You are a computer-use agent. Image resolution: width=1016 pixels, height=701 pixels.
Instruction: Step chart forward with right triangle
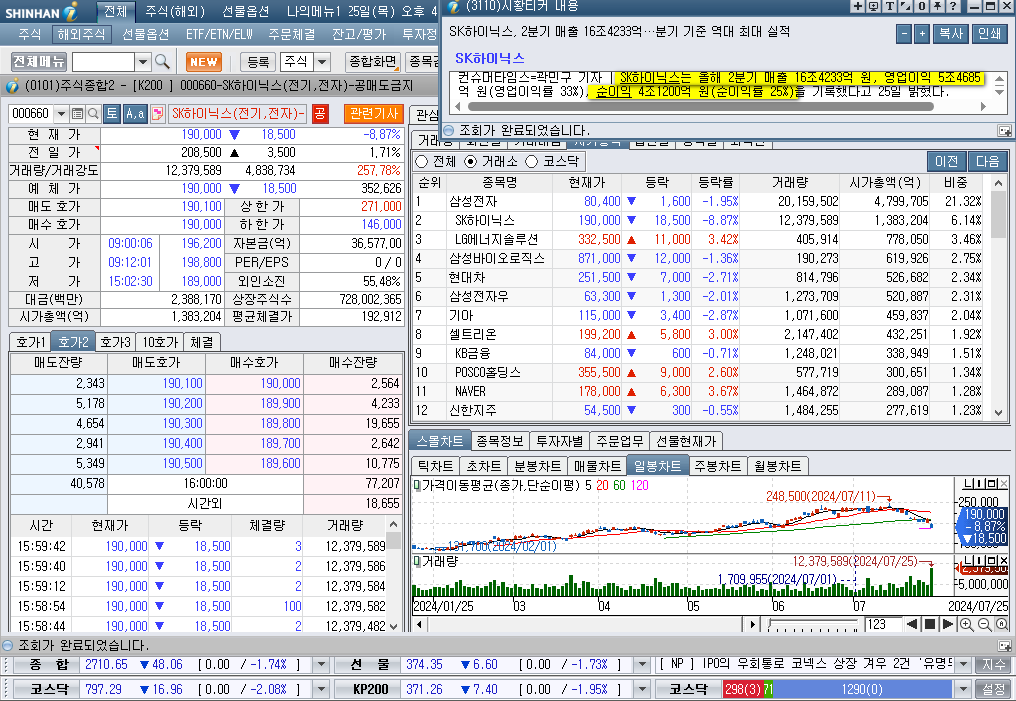pyautogui.click(x=947, y=625)
